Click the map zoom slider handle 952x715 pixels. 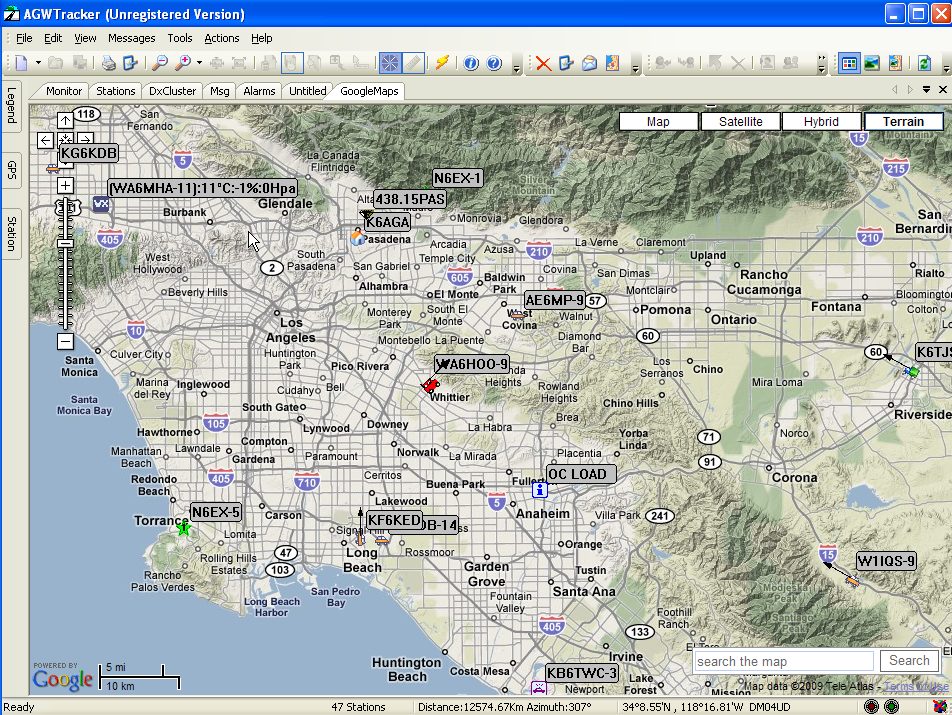[x=65, y=243]
